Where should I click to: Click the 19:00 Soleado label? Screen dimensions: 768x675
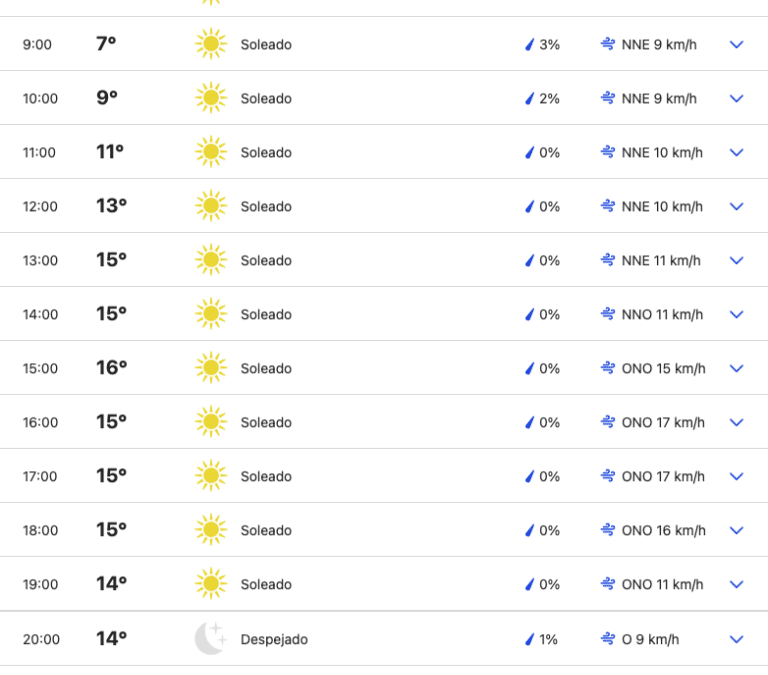coord(266,584)
